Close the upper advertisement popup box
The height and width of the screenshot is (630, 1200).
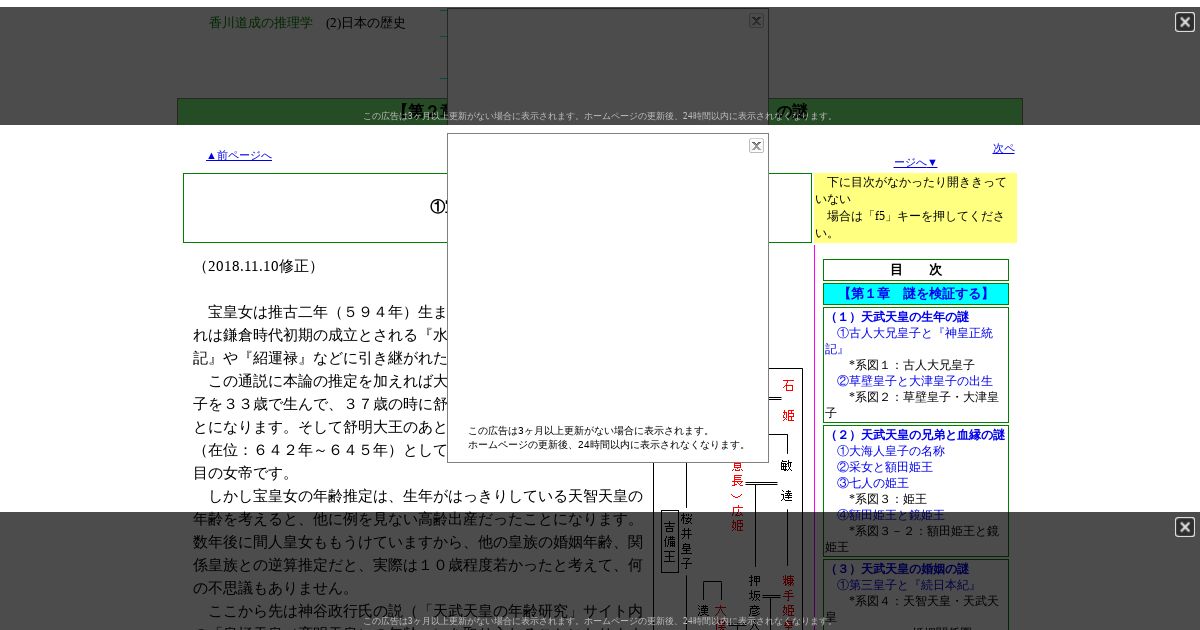point(756,21)
